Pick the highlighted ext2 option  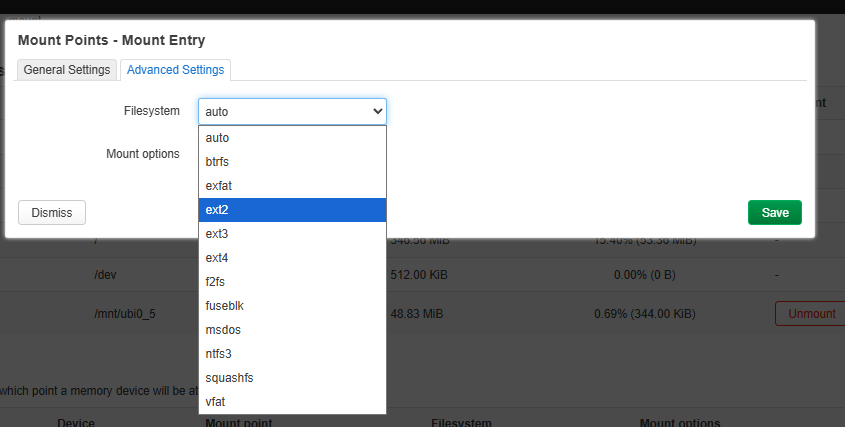(292, 210)
